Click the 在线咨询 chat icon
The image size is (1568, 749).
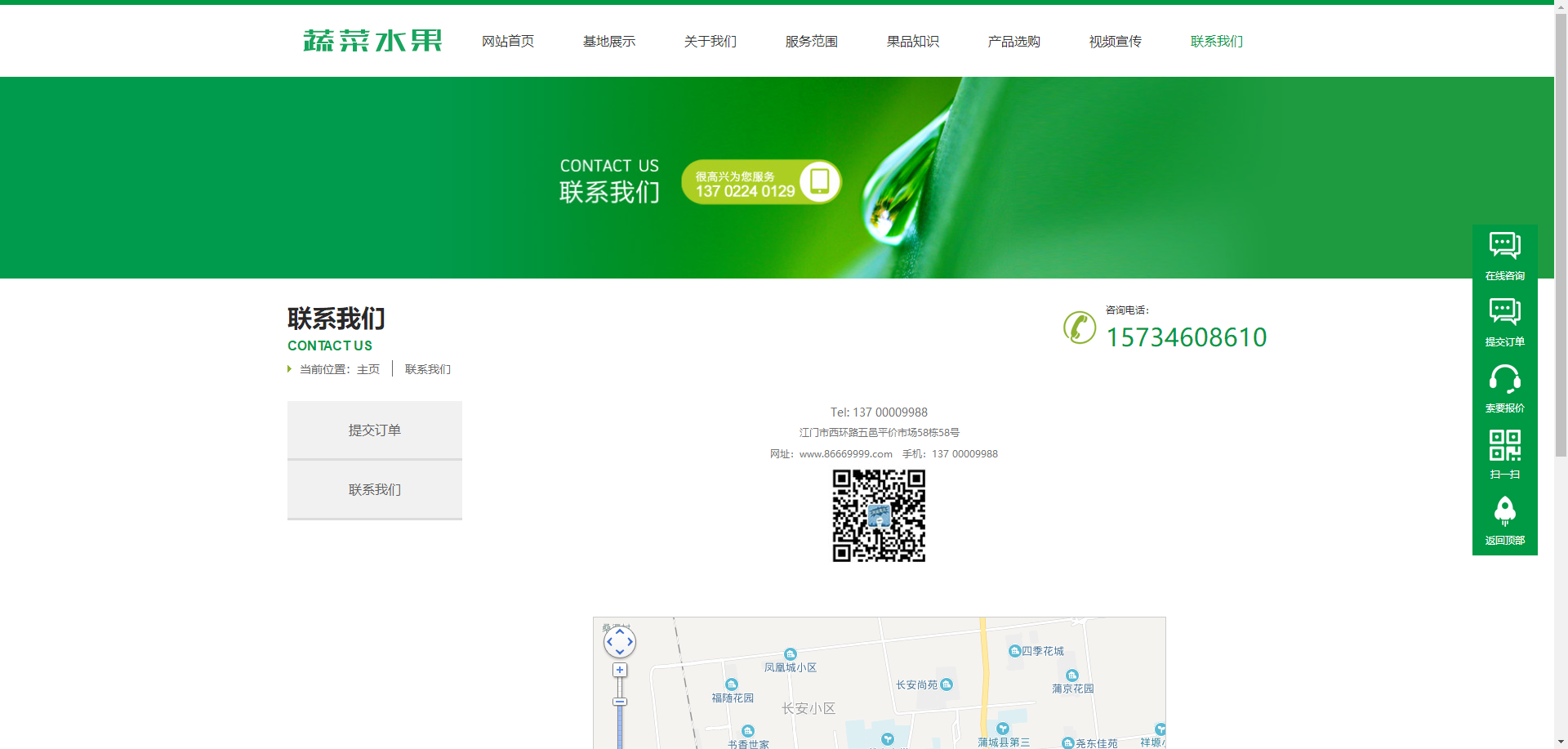(x=1504, y=246)
